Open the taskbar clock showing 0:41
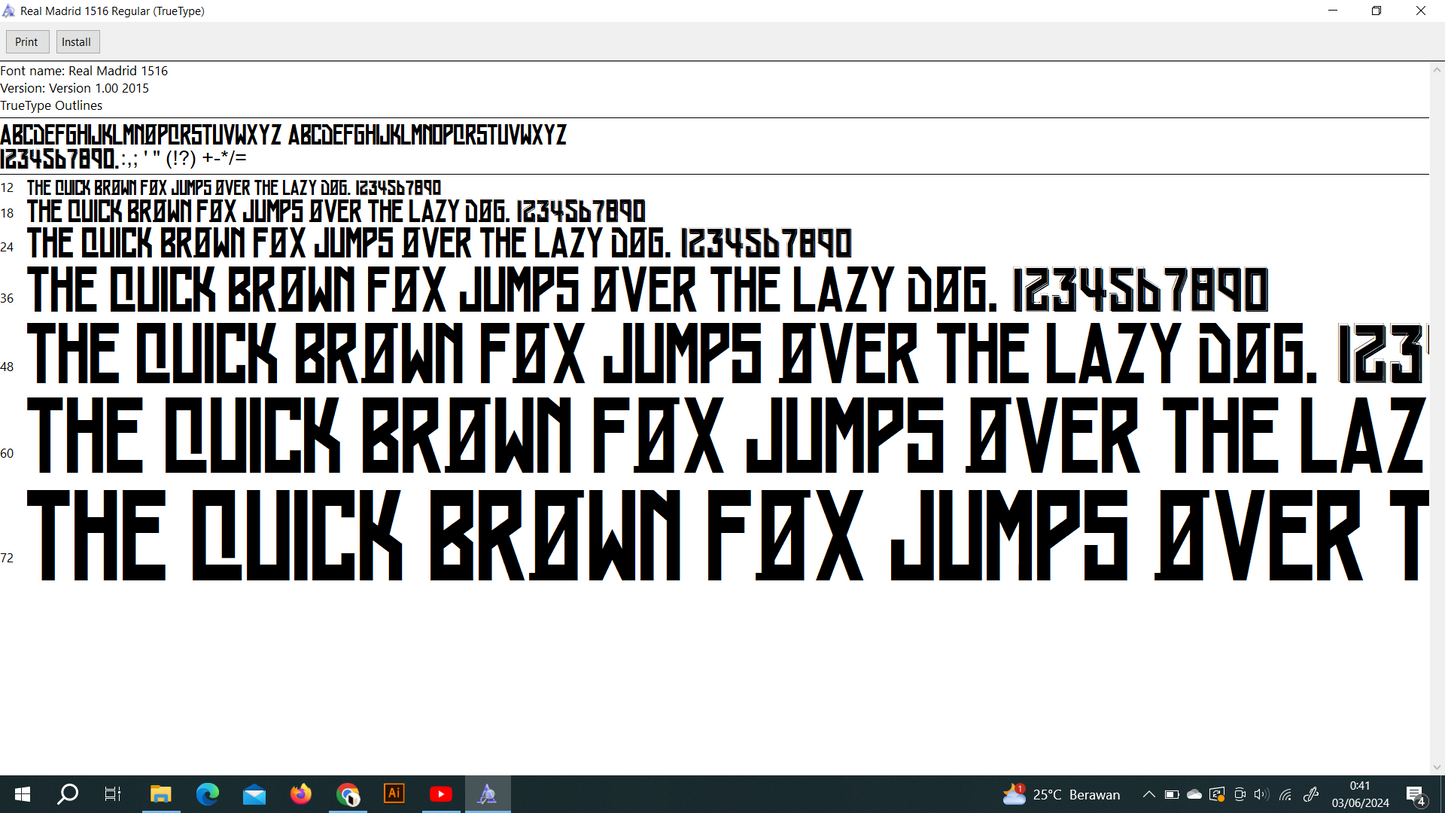 (x=1360, y=795)
